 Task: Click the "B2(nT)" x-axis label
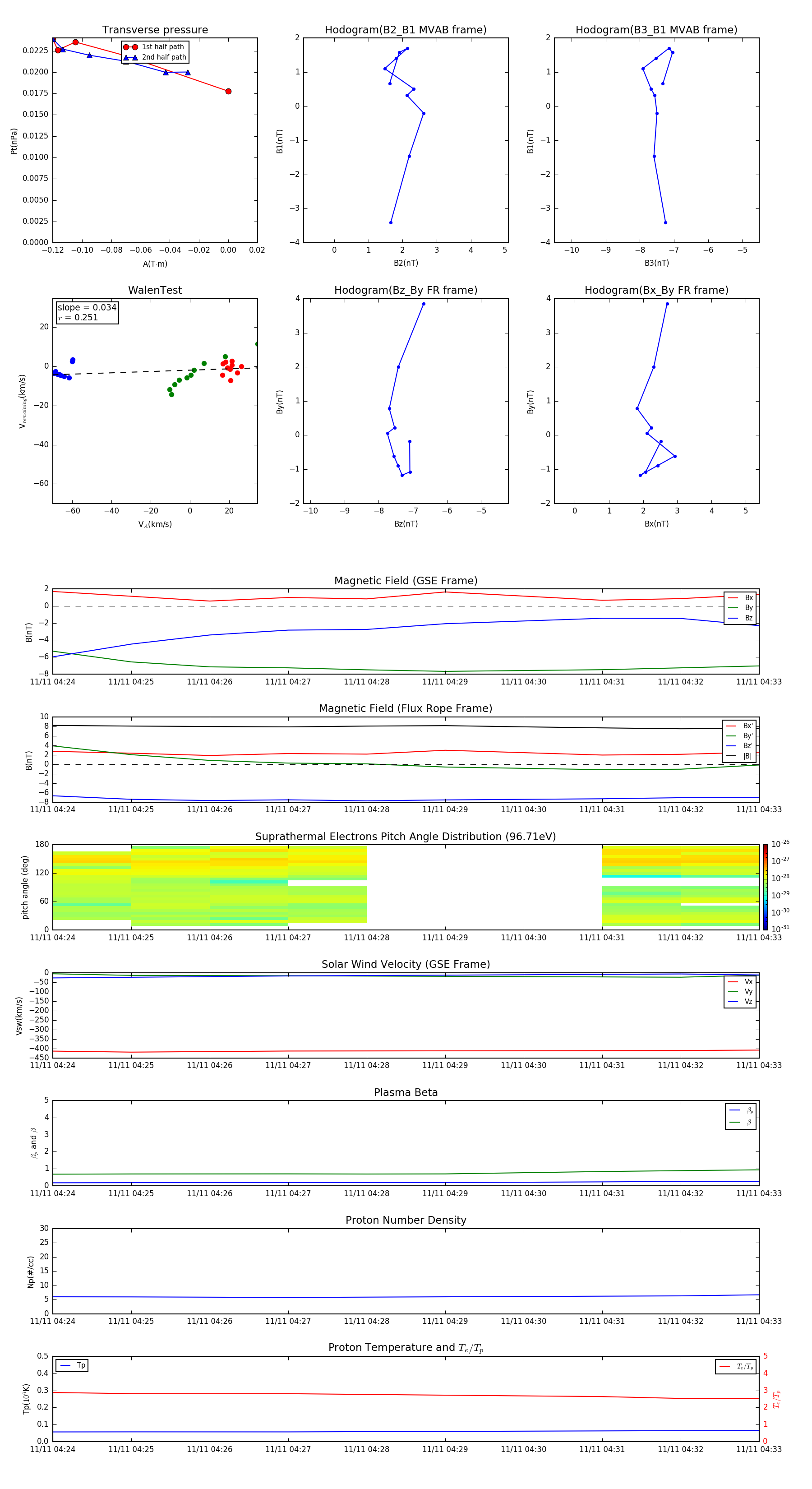coord(406,263)
